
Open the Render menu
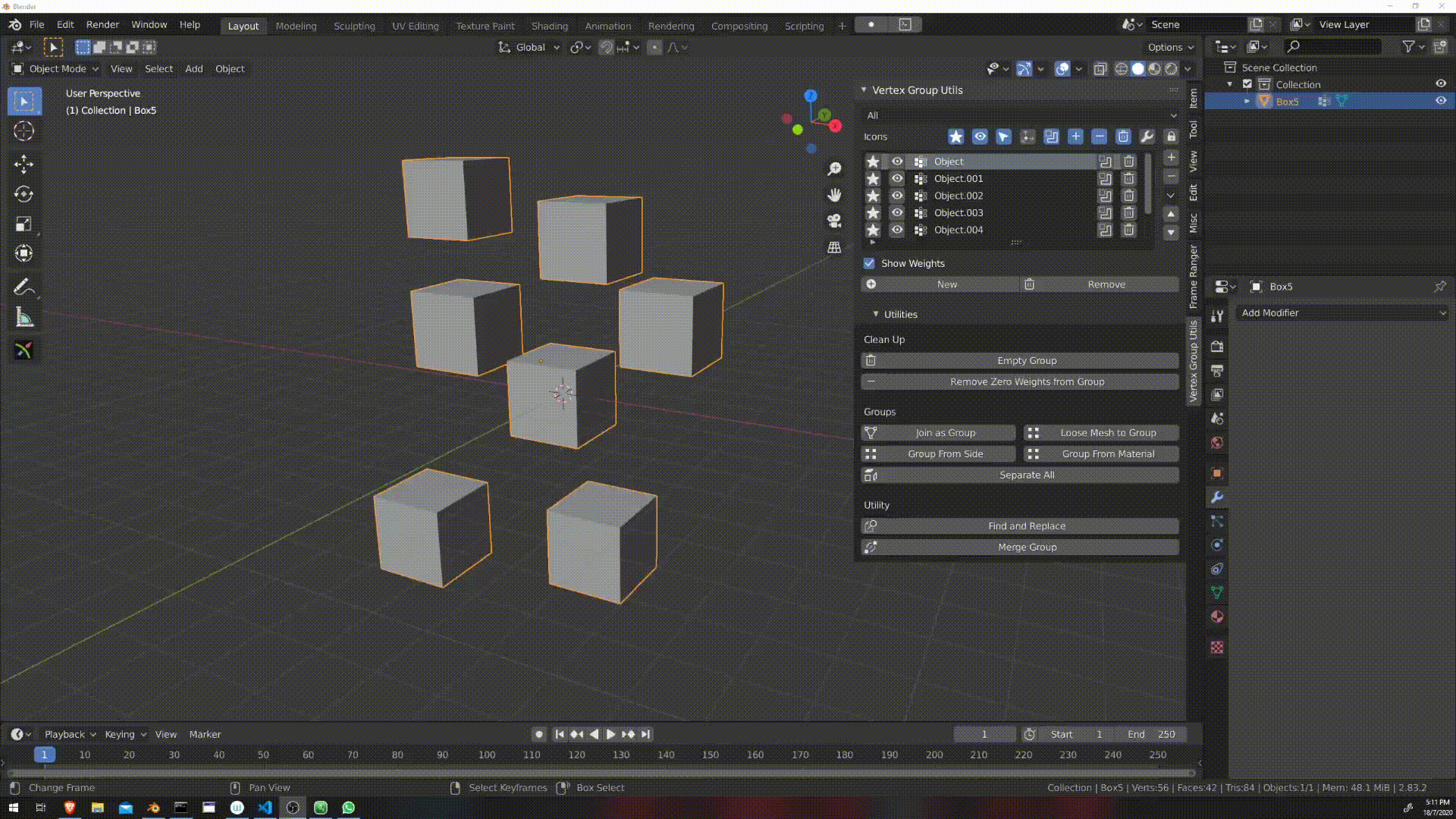[x=102, y=25]
